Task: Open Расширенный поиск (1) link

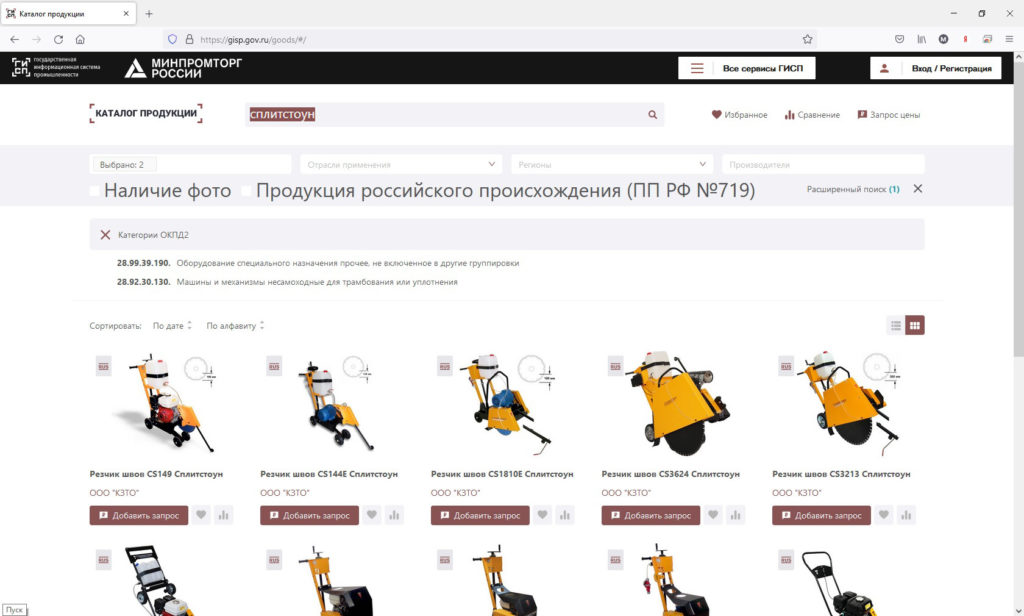Action: pos(853,189)
